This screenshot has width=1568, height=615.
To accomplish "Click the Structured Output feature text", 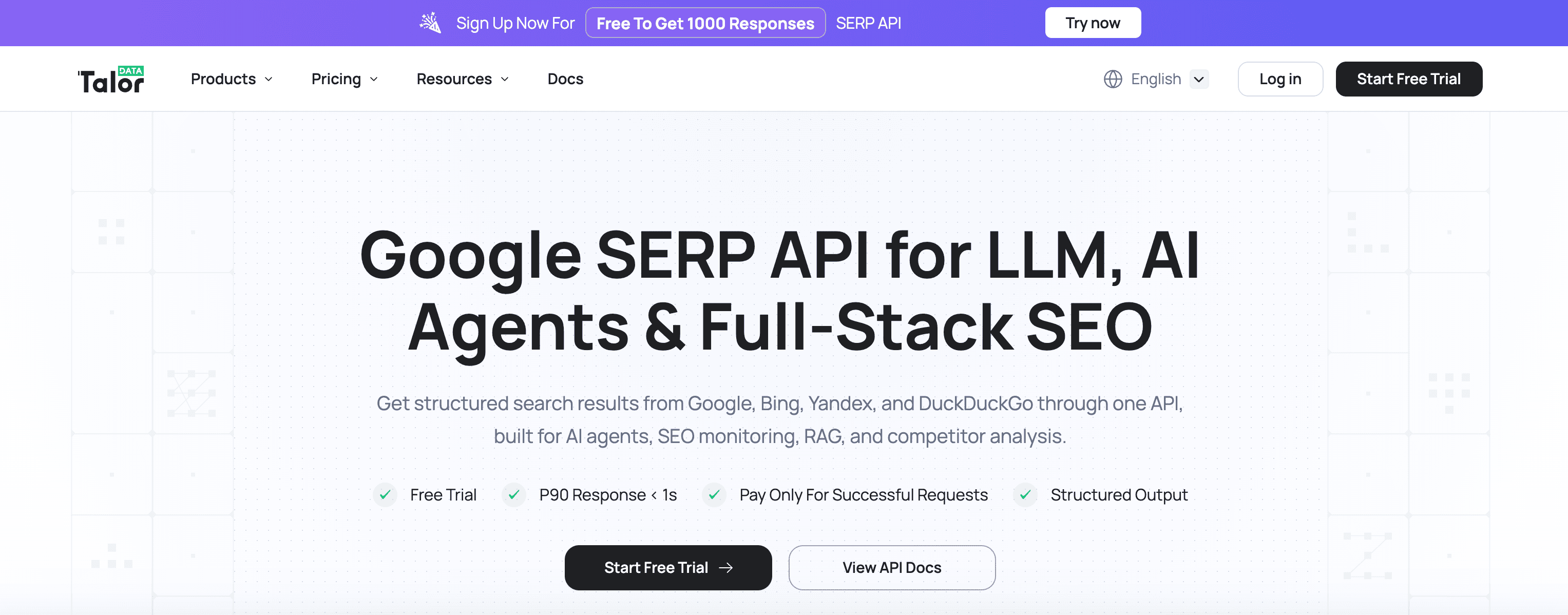I will 1119,494.
